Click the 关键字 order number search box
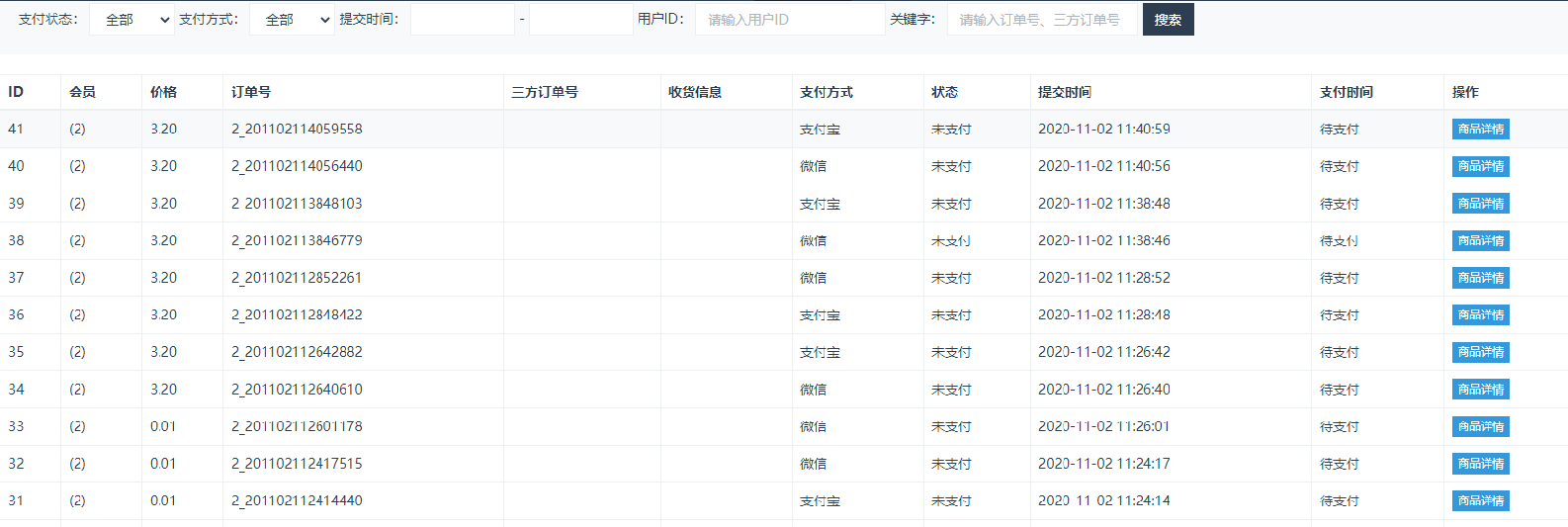Viewport: 1568px width, 527px height. click(x=1040, y=20)
